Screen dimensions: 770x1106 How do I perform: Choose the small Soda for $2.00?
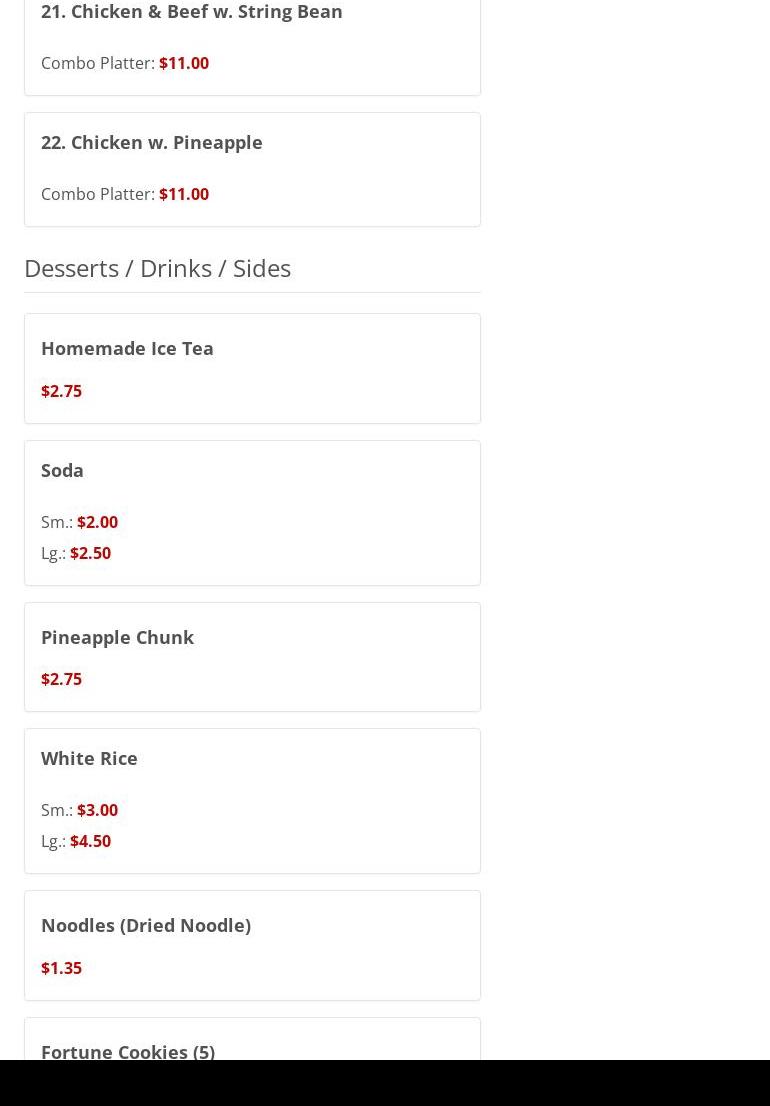pyautogui.click(x=97, y=522)
